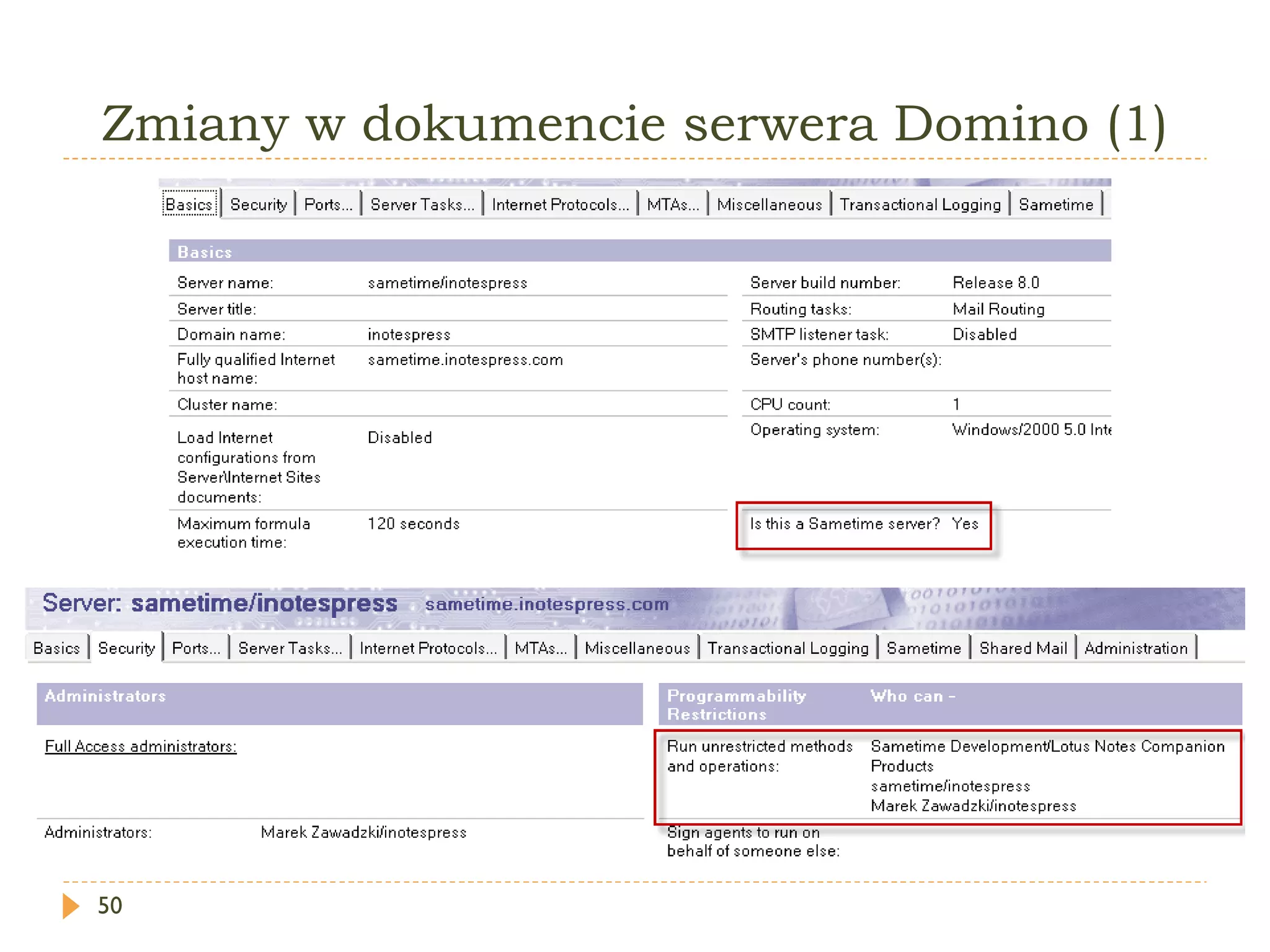The width and height of the screenshot is (1270, 952).
Task: Select host name sametime.inotespress.com in Basics
Action: pyautogui.click(x=465, y=360)
